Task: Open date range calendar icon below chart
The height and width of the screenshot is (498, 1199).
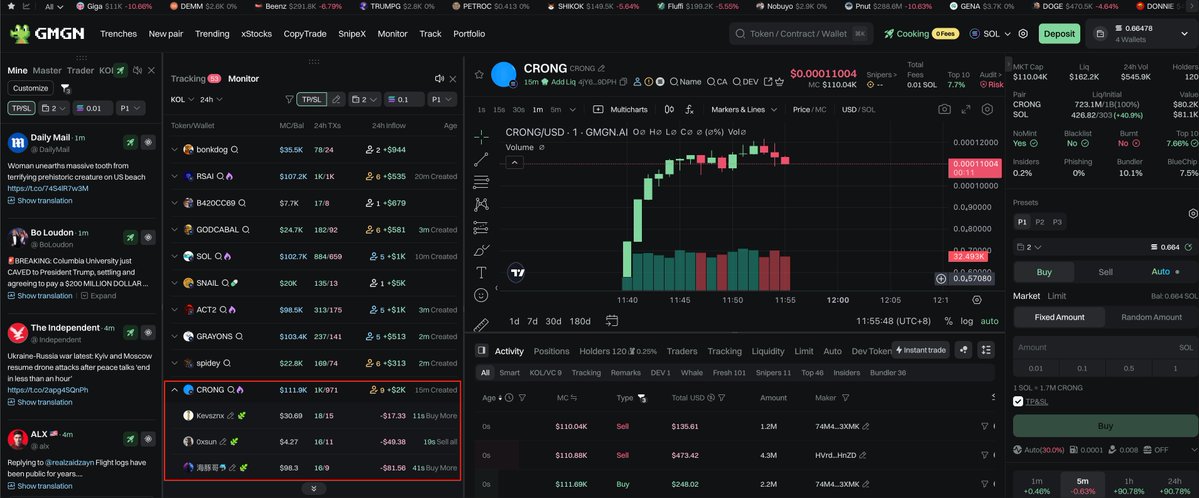Action: pyautogui.click(x=612, y=321)
